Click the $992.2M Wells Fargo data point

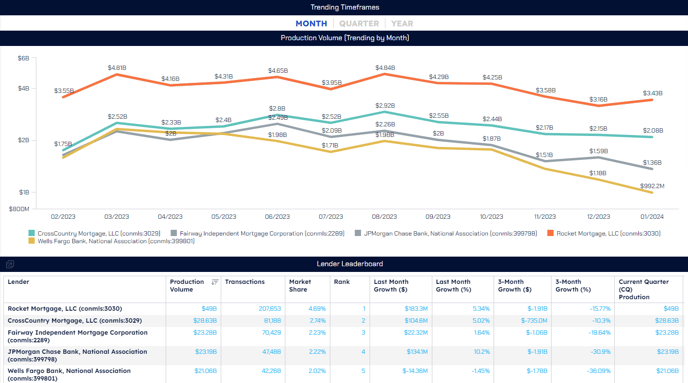coord(652,193)
